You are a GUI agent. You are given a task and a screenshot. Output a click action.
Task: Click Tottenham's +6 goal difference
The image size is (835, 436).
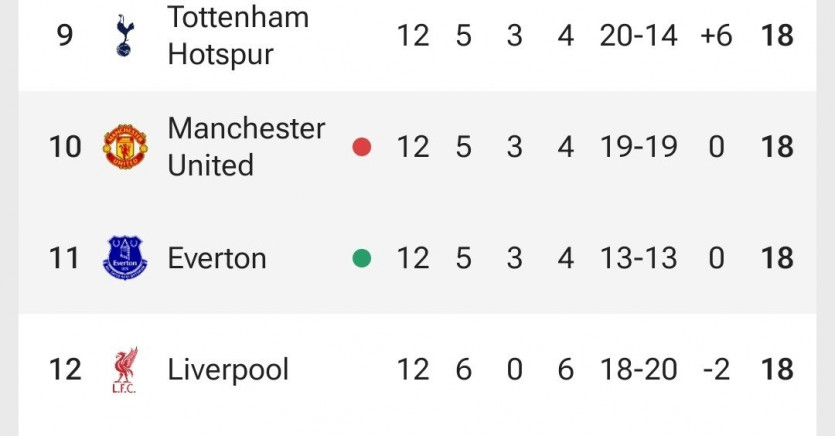715,36
